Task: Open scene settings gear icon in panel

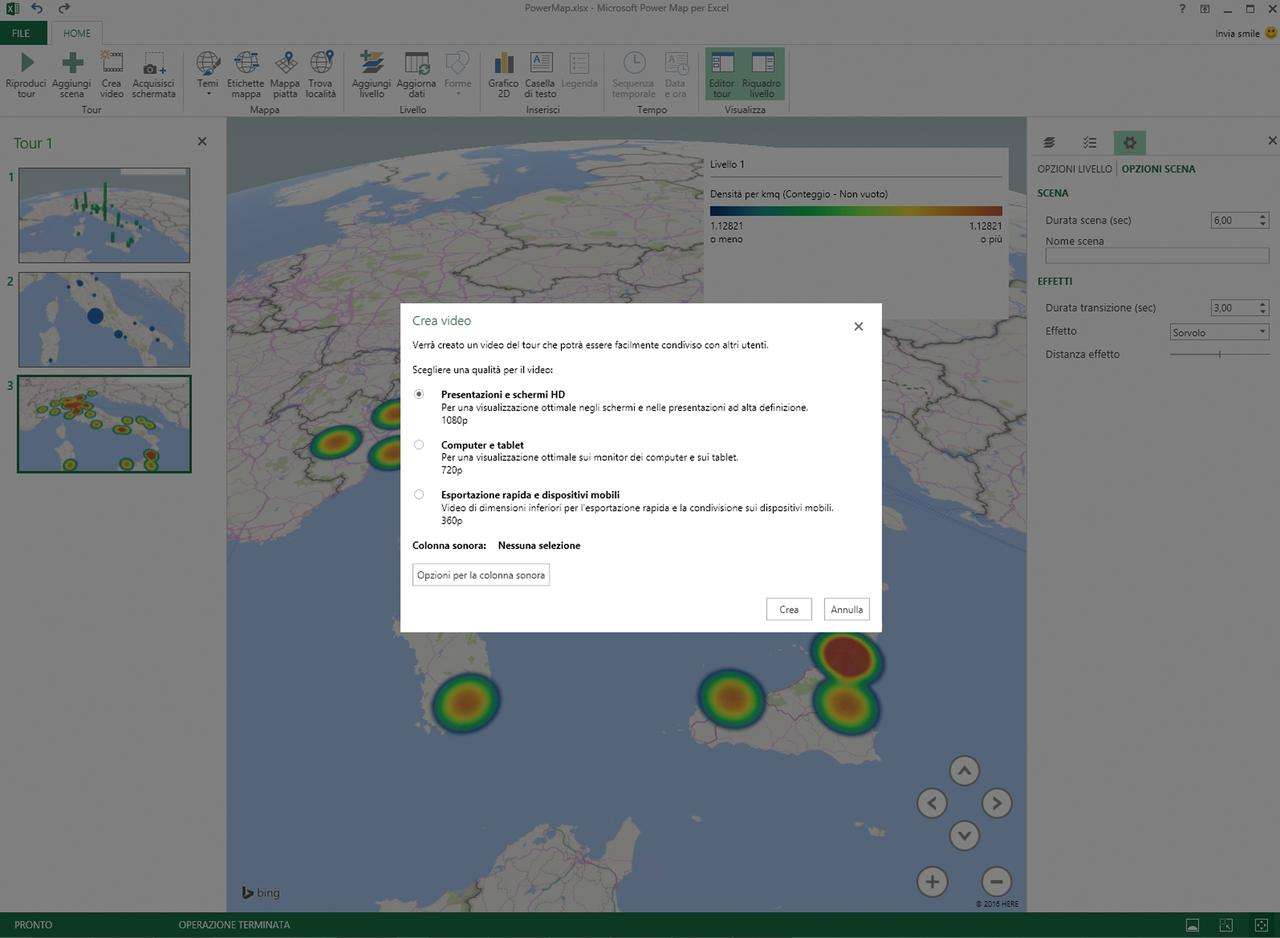Action: coord(1130,143)
